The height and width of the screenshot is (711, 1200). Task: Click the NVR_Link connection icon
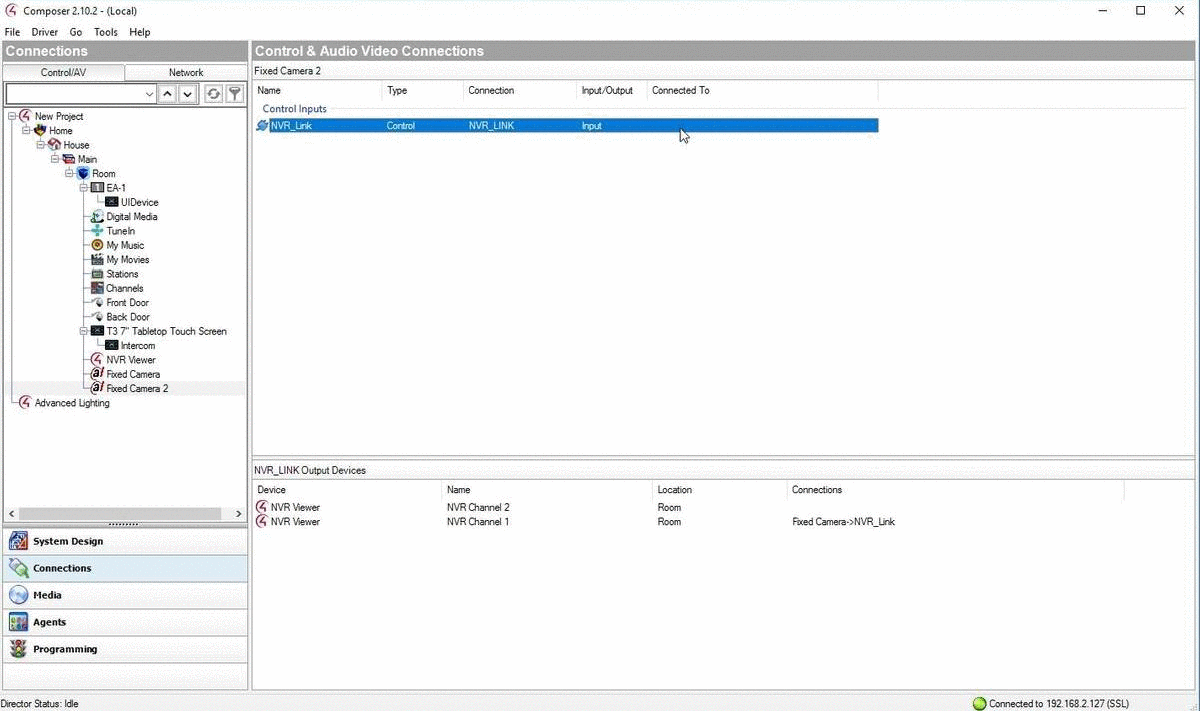point(262,126)
